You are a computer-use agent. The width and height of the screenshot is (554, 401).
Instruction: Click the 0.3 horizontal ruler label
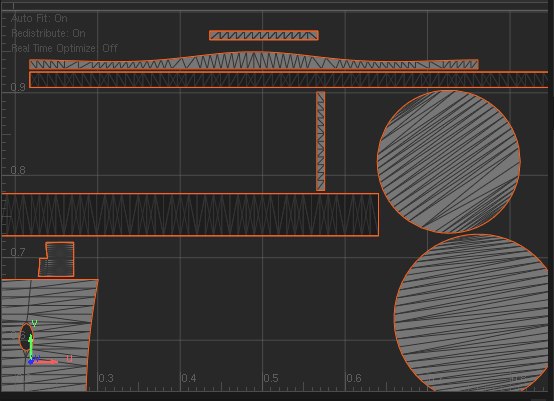pyautogui.click(x=106, y=378)
